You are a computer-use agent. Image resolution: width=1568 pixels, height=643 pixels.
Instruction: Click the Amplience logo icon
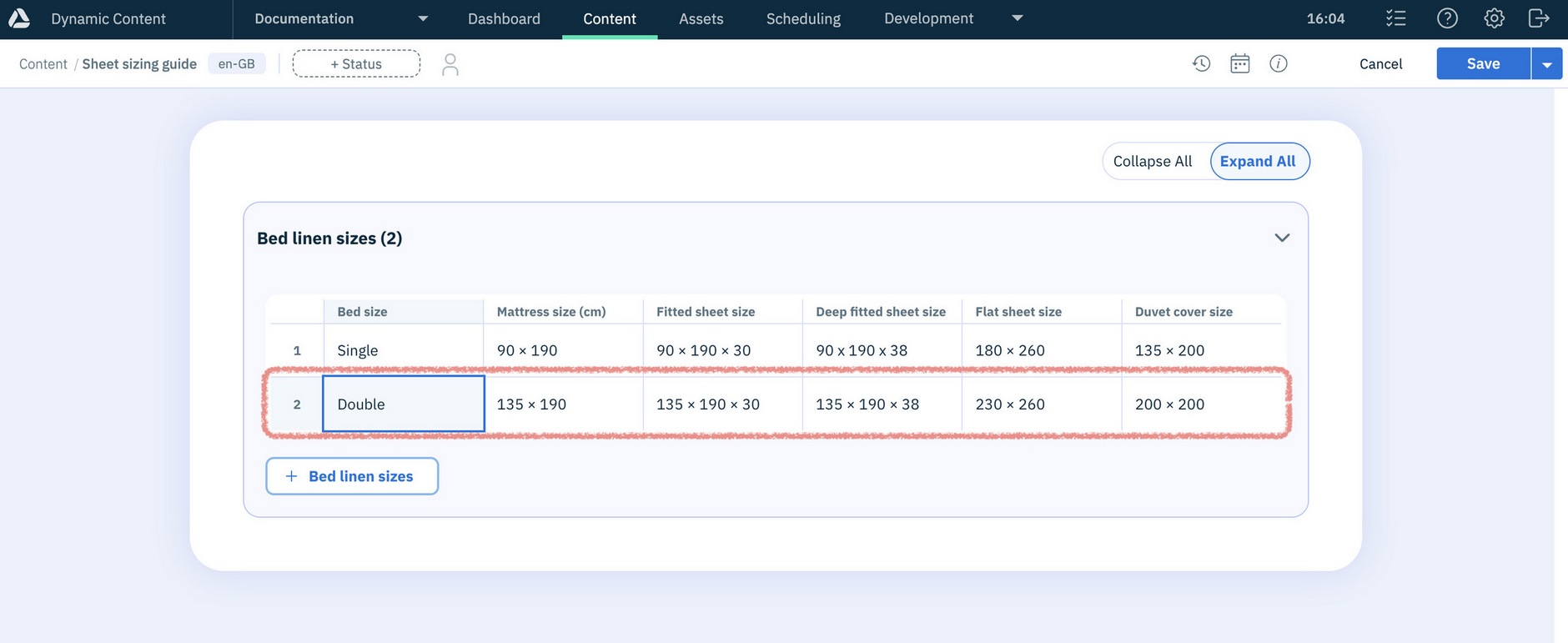(x=19, y=18)
